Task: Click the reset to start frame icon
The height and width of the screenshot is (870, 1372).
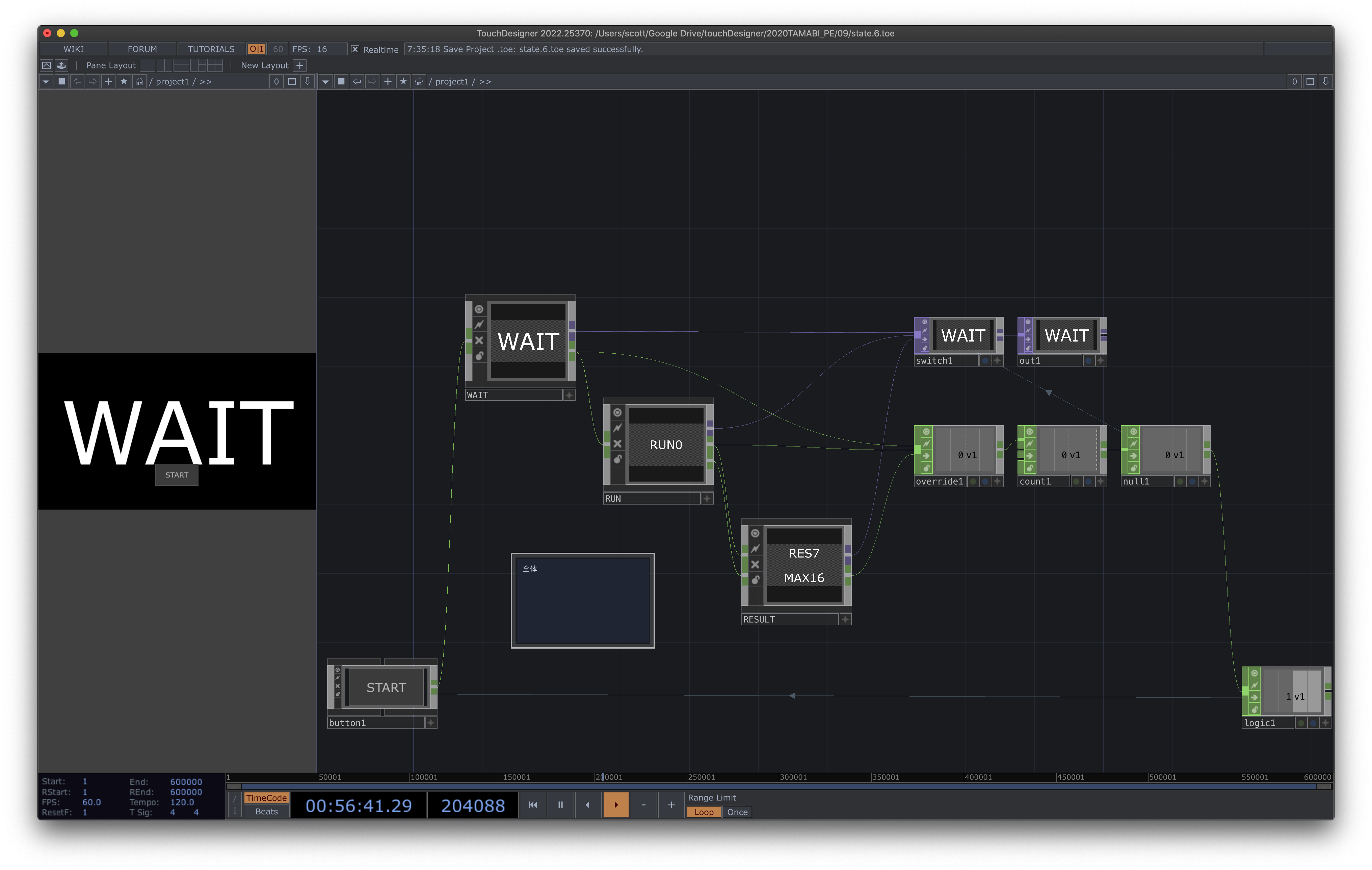Action: click(x=533, y=805)
